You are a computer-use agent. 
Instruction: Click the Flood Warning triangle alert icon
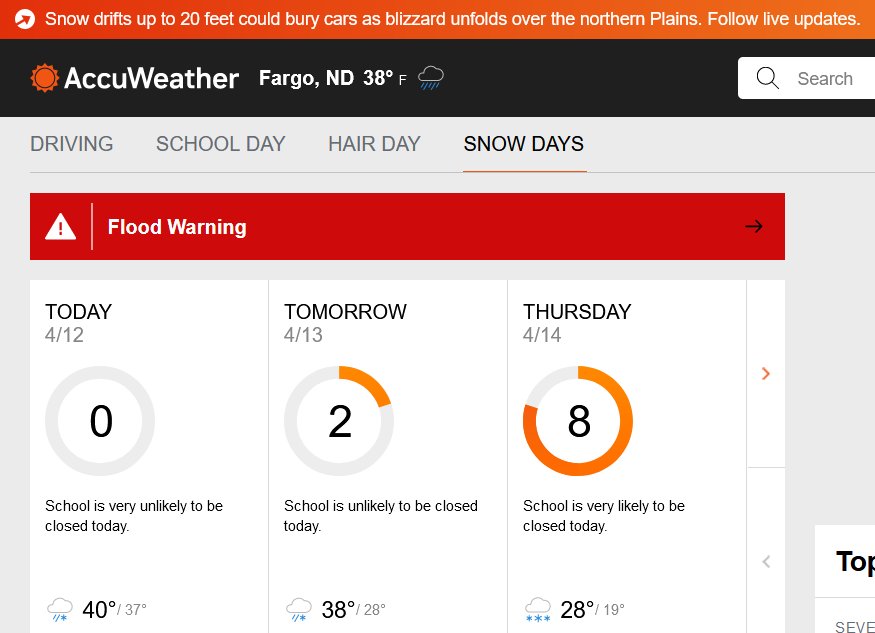pyautogui.click(x=61, y=227)
